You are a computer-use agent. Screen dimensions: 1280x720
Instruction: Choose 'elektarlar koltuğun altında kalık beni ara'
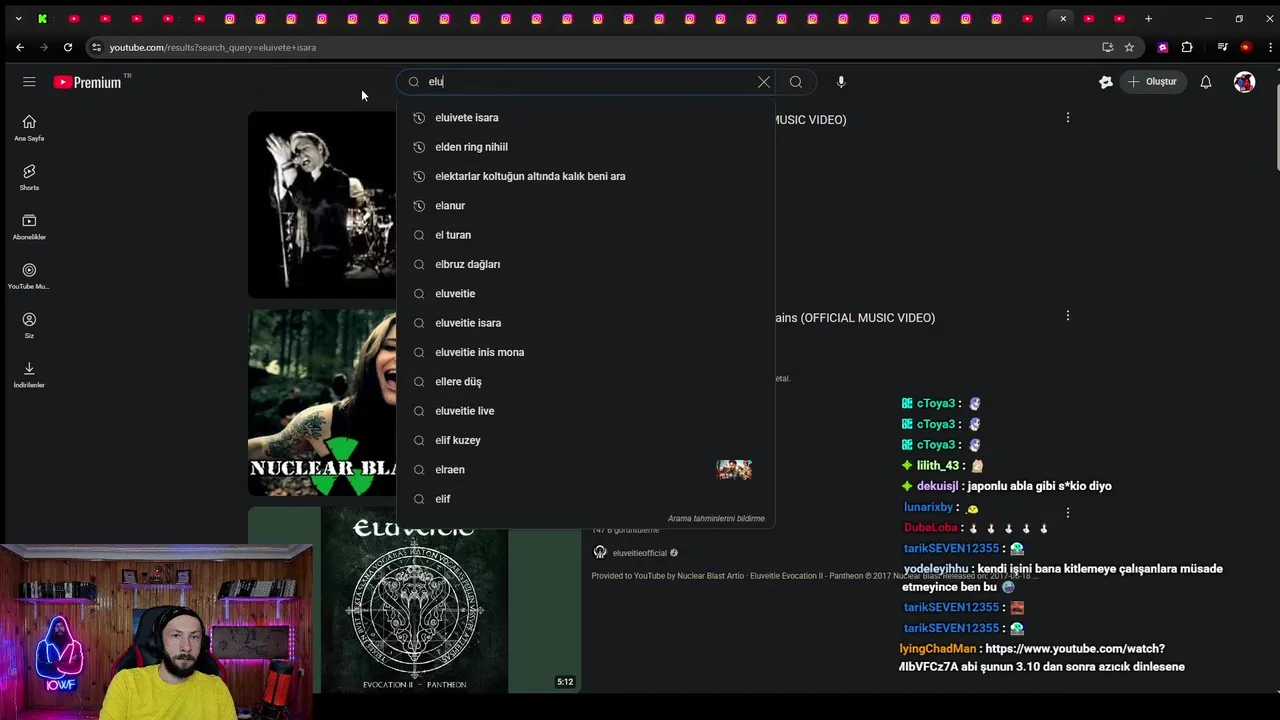pyautogui.click(x=586, y=176)
